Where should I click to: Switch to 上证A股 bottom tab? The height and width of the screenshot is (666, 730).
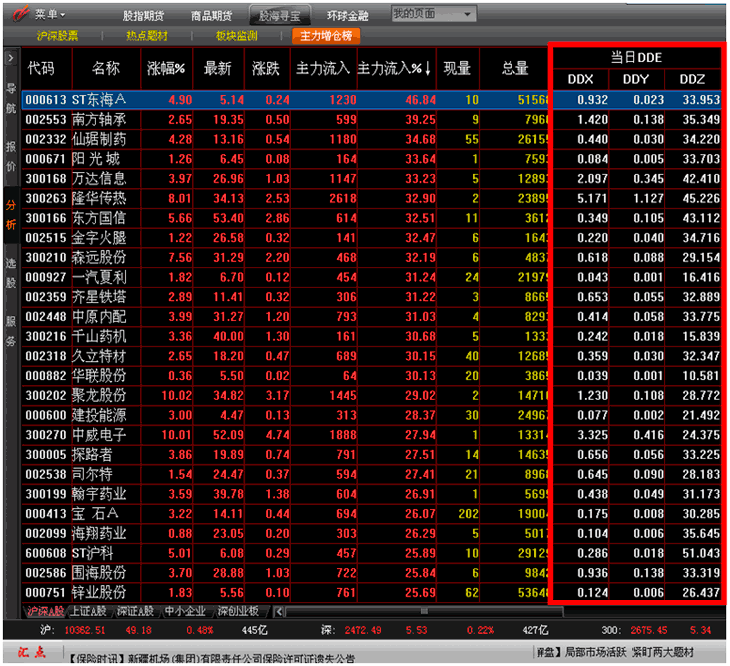(88, 611)
